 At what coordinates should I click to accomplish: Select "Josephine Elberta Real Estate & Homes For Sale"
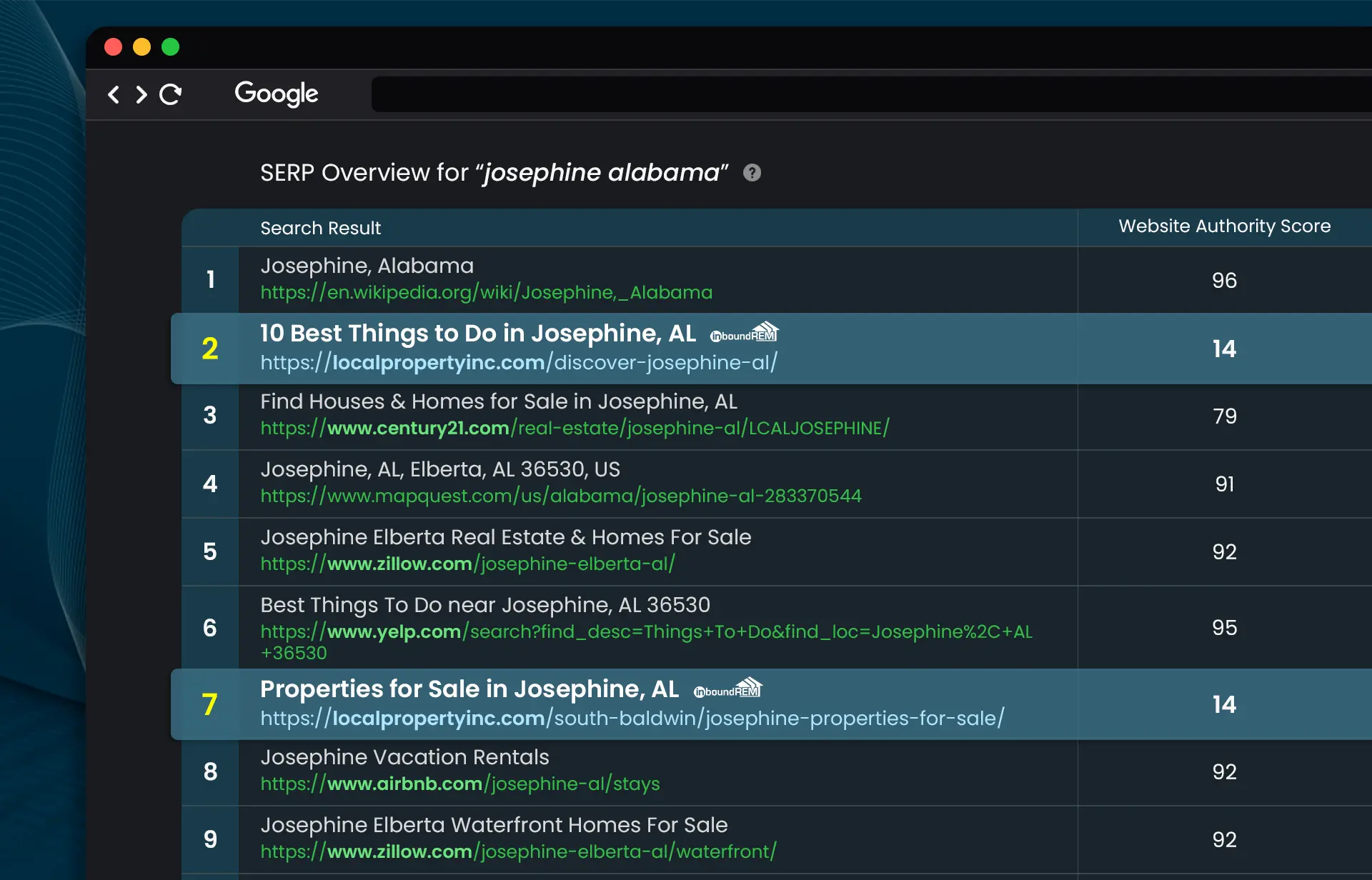(506, 537)
